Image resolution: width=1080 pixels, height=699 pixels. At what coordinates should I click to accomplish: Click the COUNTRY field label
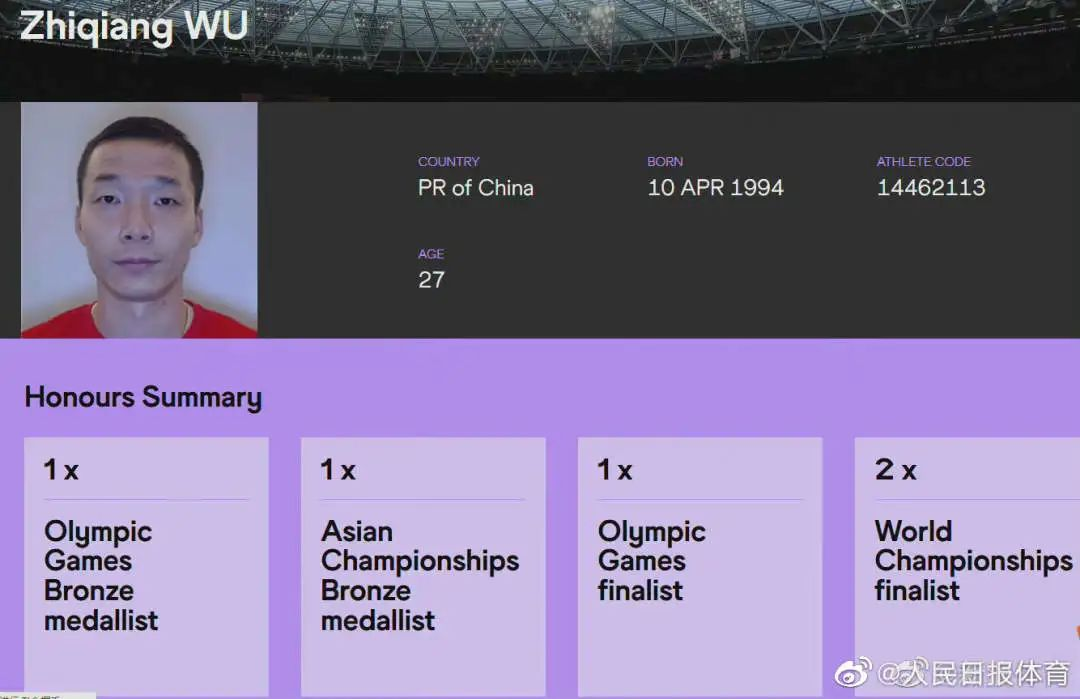pyautogui.click(x=449, y=162)
